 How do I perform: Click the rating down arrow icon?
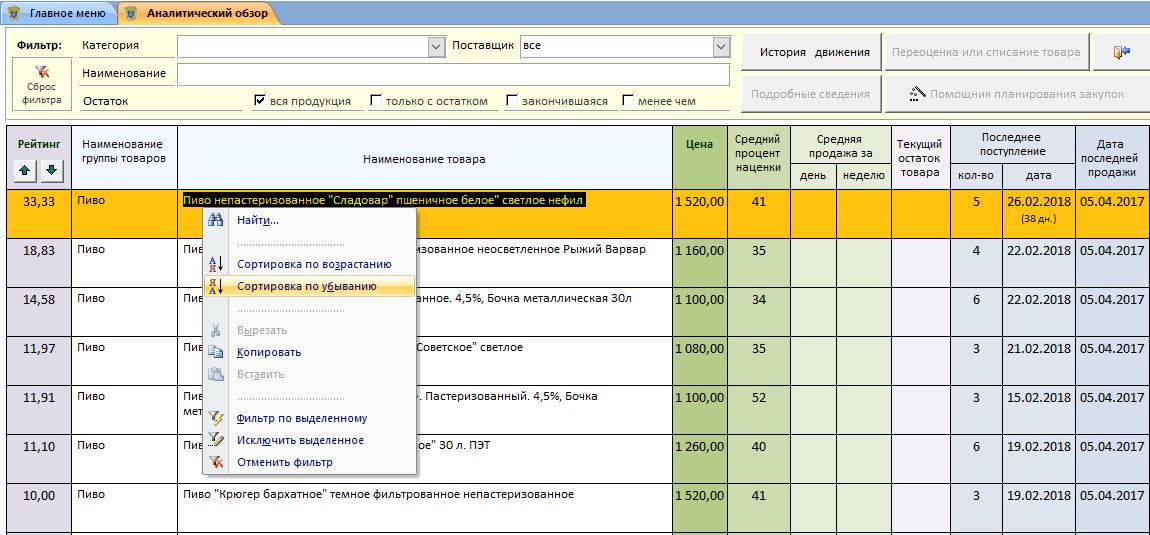click(x=51, y=171)
